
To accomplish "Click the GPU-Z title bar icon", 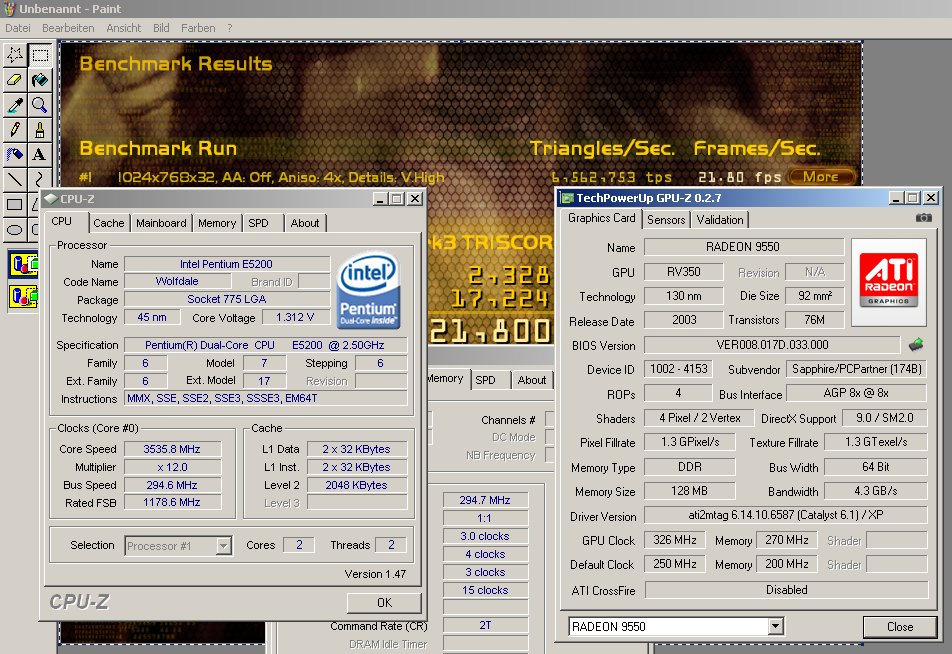I will click(x=568, y=198).
